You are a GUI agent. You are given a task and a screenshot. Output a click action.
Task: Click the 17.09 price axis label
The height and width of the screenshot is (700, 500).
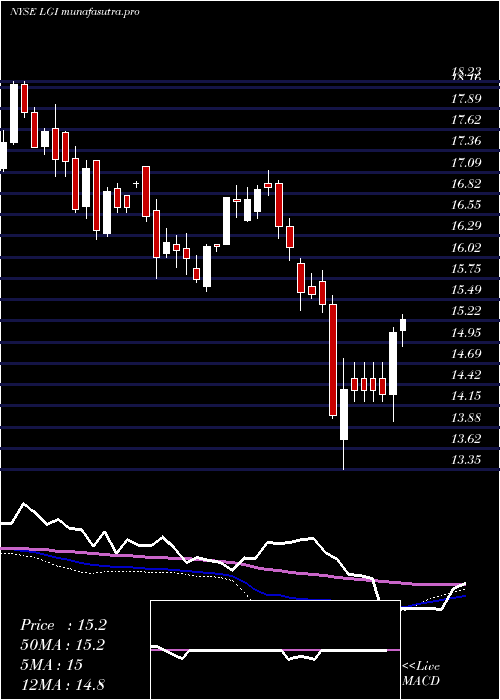tap(466, 162)
